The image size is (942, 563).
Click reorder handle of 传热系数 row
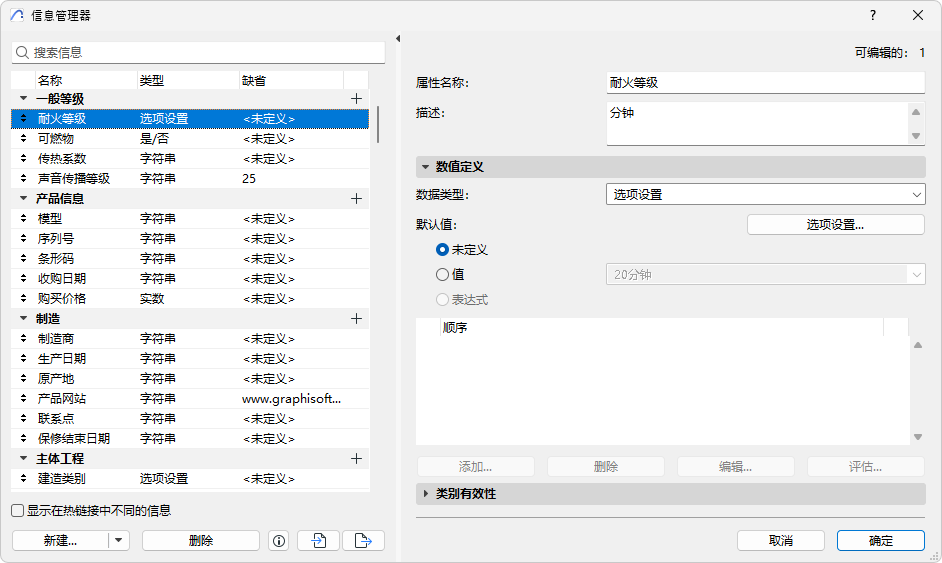coord(23,159)
